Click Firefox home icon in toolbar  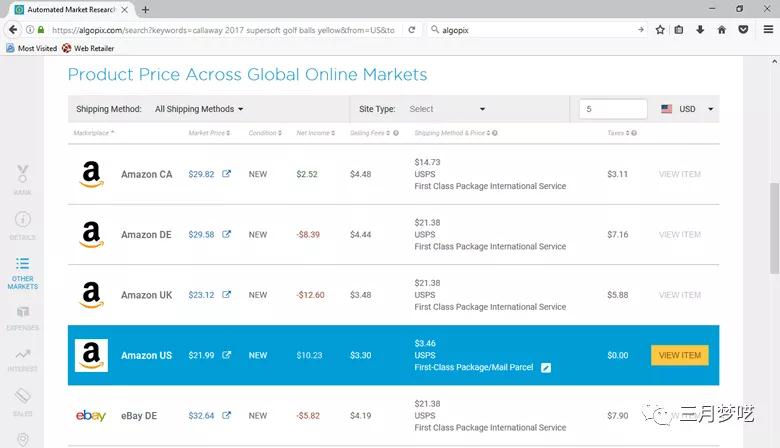pos(721,30)
